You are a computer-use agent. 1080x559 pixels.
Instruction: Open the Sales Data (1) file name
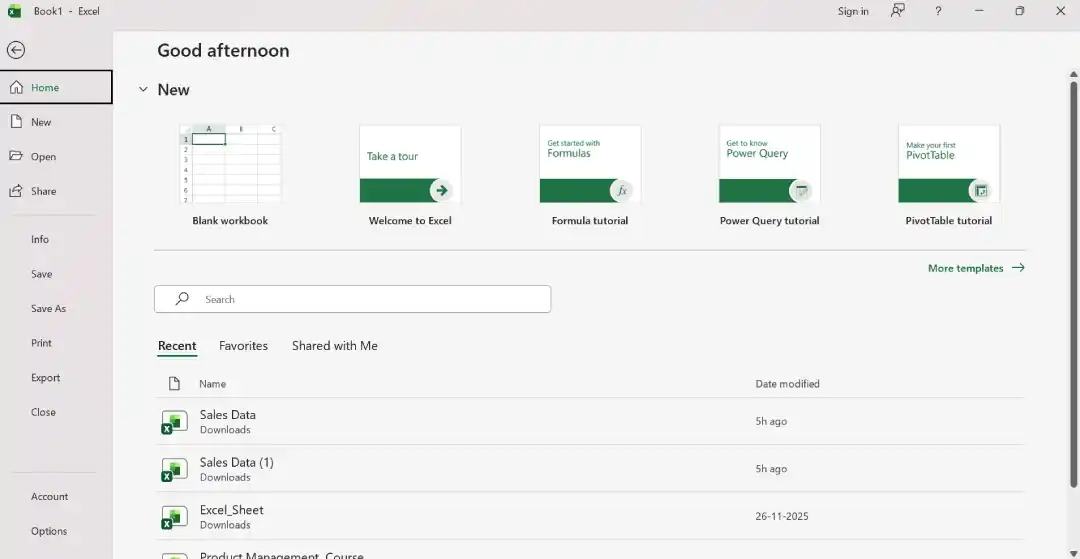pyautogui.click(x=236, y=462)
